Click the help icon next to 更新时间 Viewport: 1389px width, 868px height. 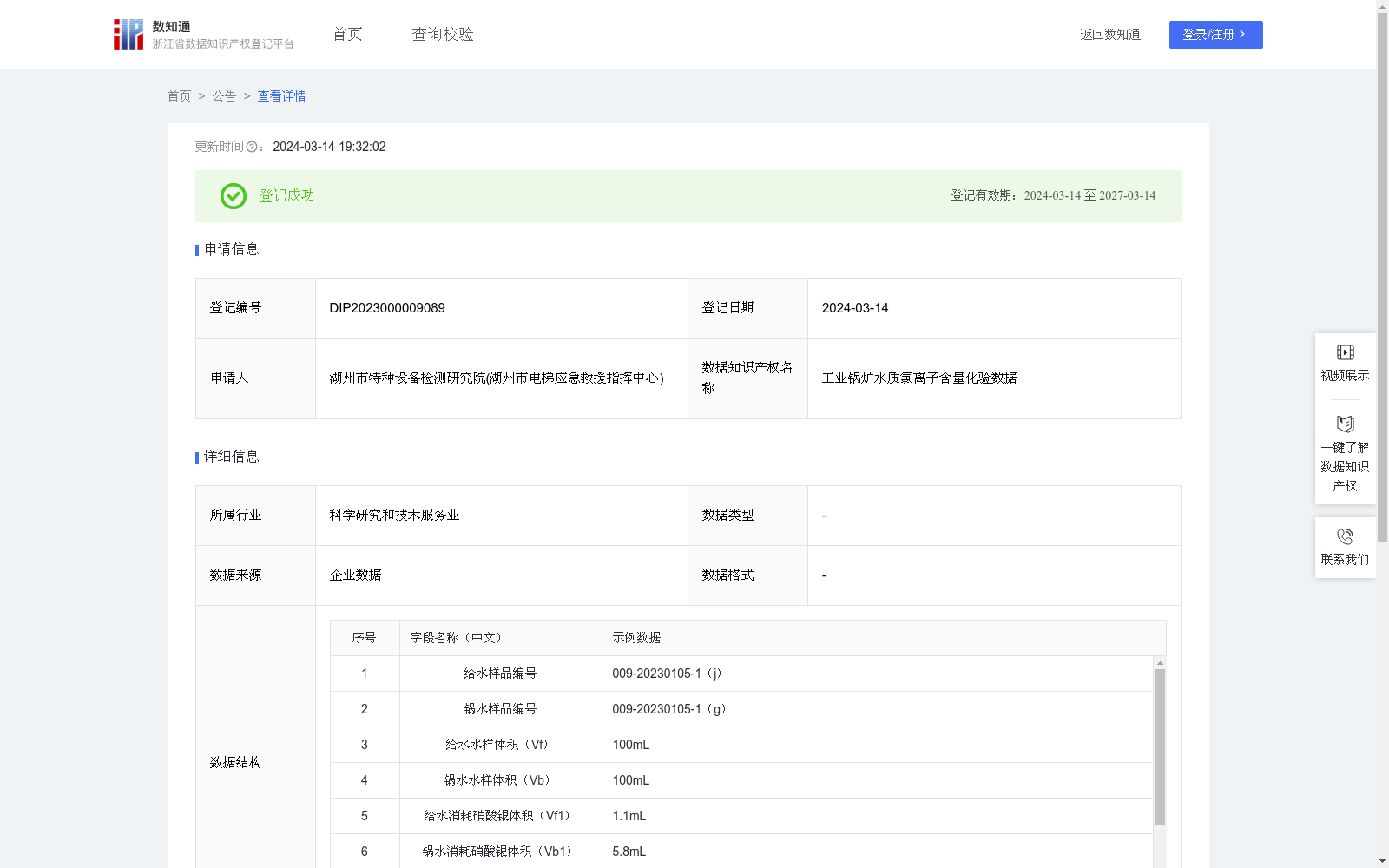pyautogui.click(x=252, y=148)
